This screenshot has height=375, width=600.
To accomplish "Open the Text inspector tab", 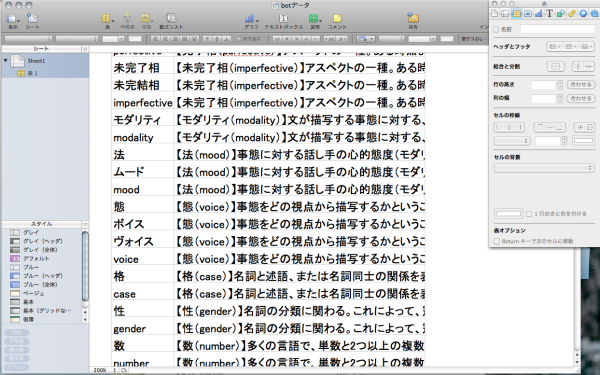I will coord(549,14).
